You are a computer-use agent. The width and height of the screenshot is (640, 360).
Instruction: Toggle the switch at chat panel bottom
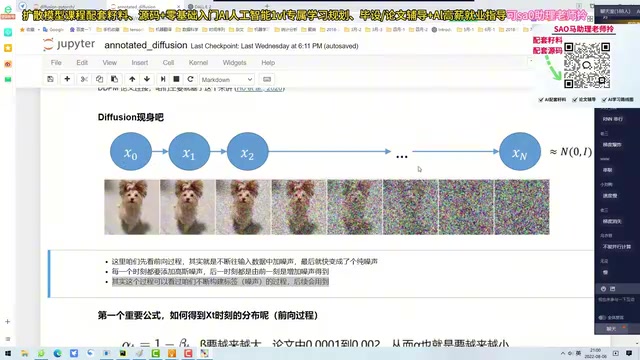pos(602,318)
